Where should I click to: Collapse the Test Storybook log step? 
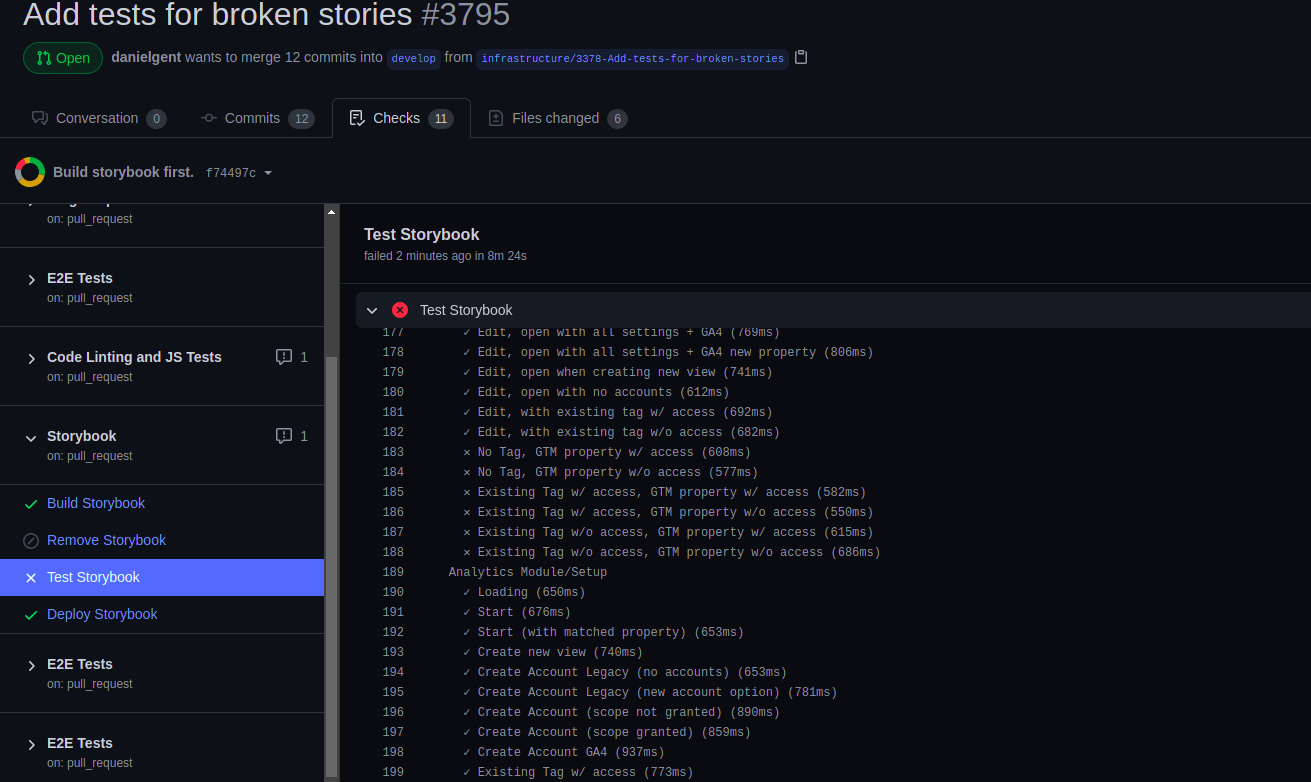tap(372, 311)
